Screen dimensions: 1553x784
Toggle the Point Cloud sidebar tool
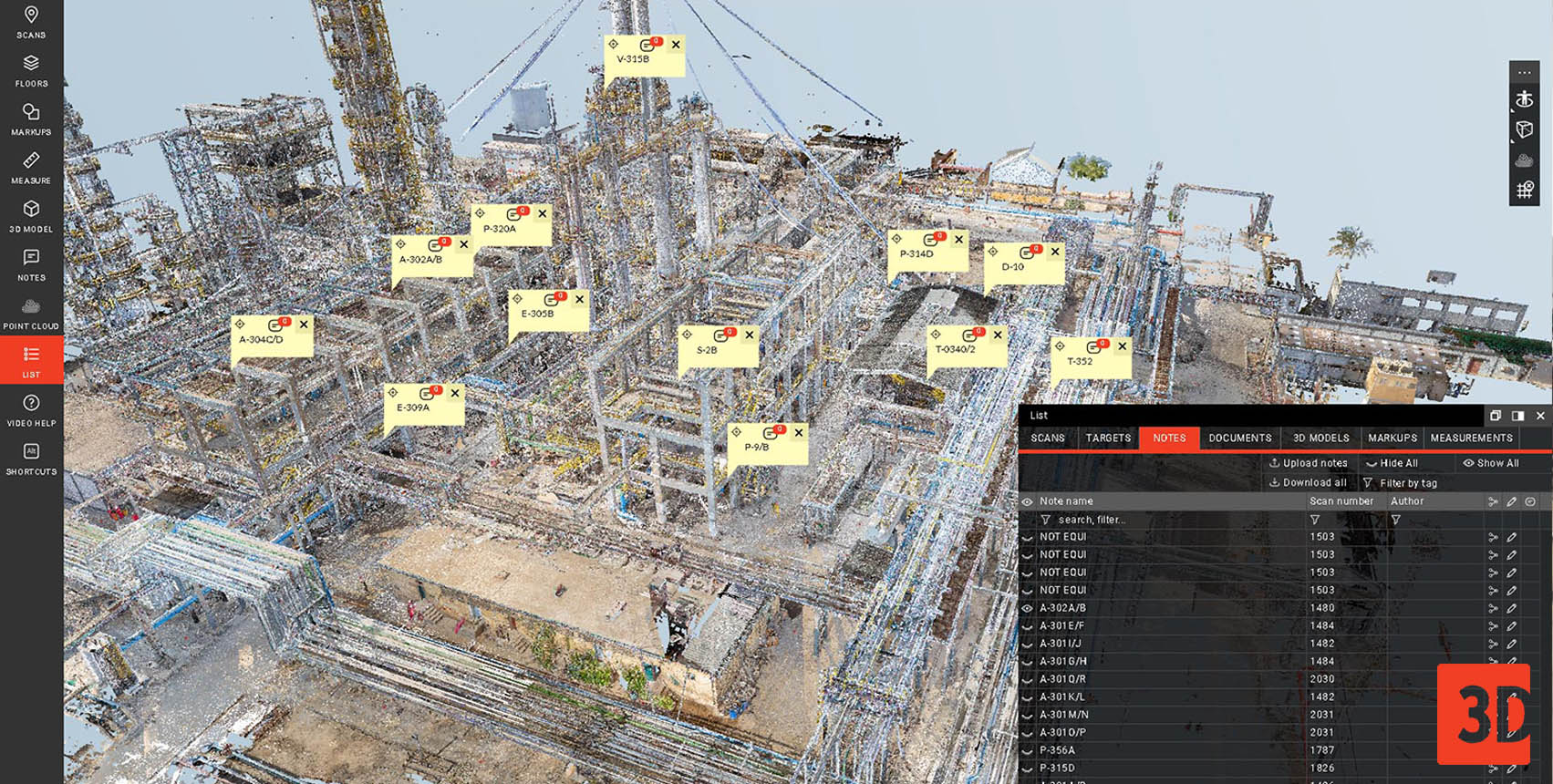pos(31,314)
